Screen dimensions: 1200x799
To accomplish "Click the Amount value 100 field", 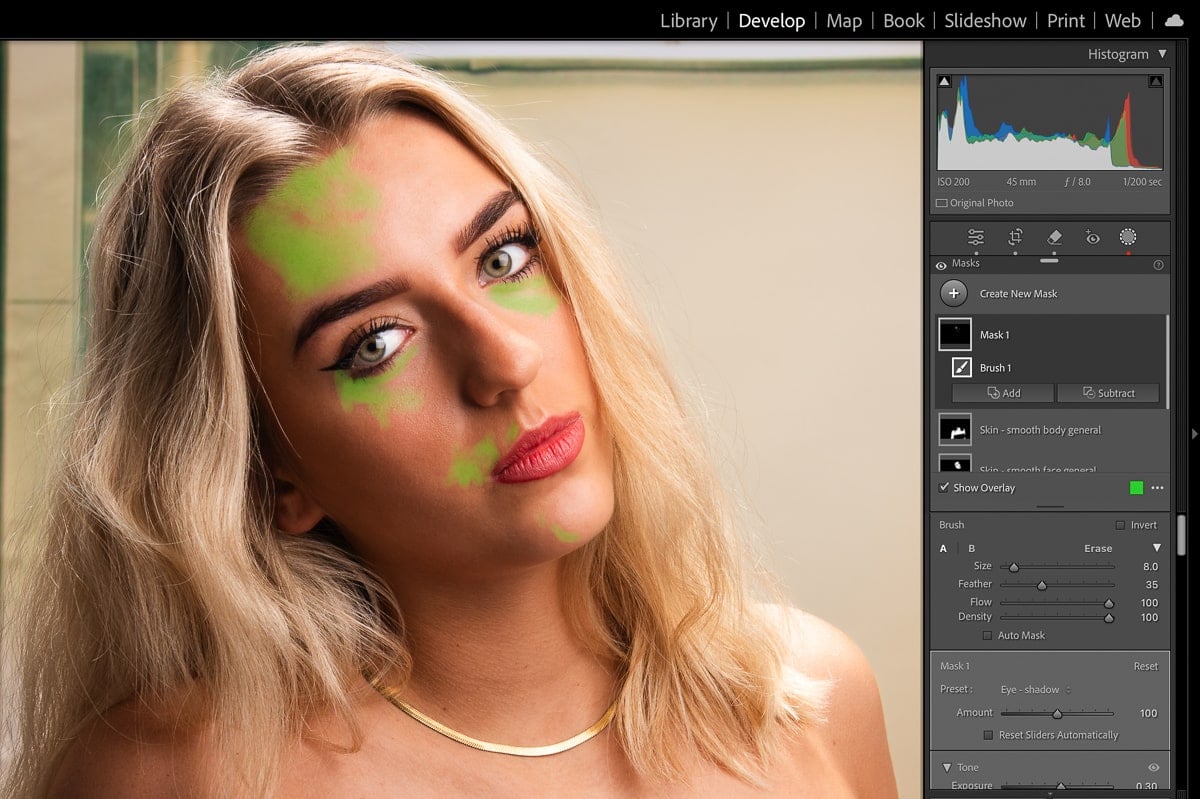I will pyautogui.click(x=1148, y=714).
